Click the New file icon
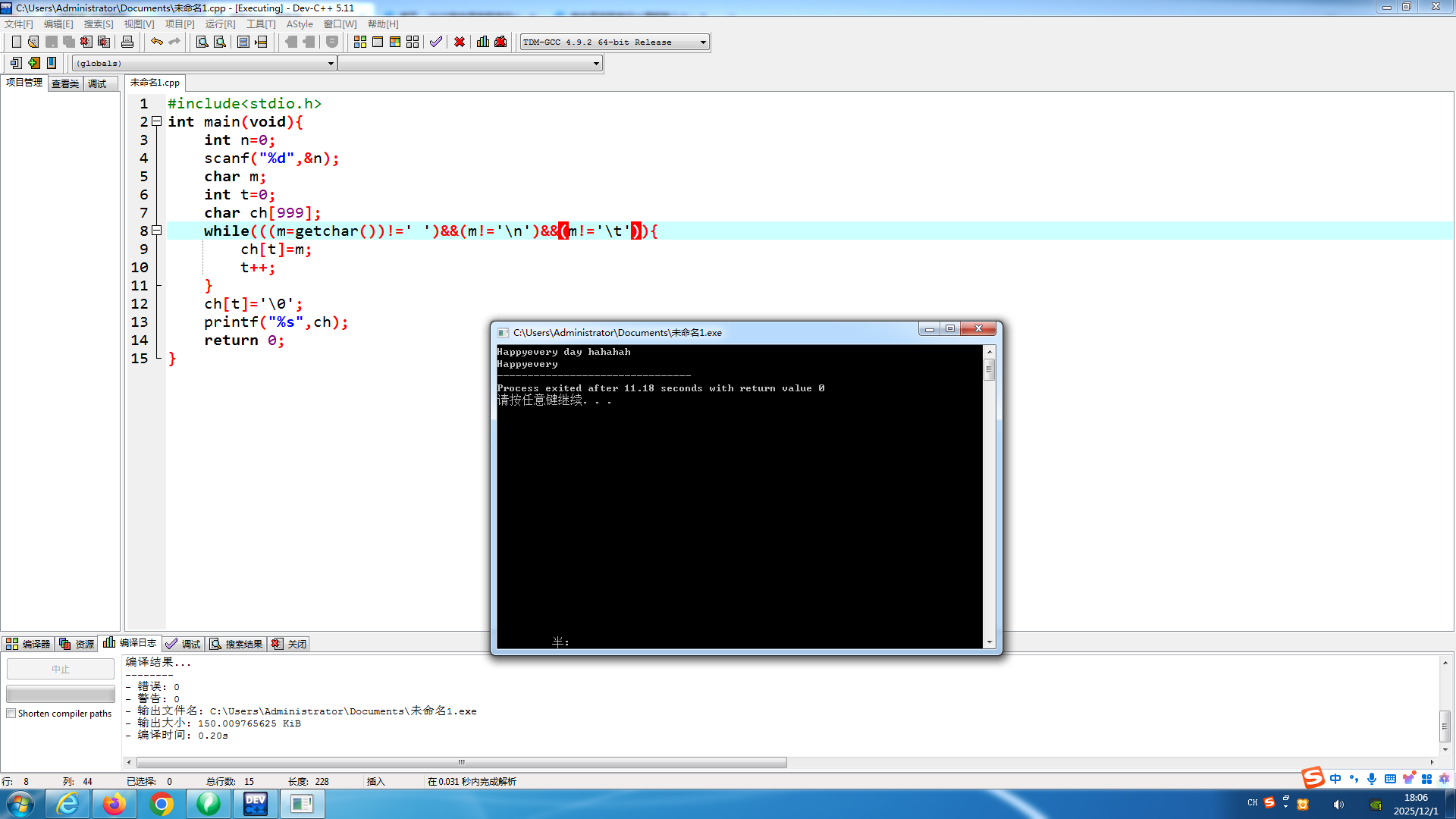Image resolution: width=1456 pixels, height=819 pixels. point(16,42)
